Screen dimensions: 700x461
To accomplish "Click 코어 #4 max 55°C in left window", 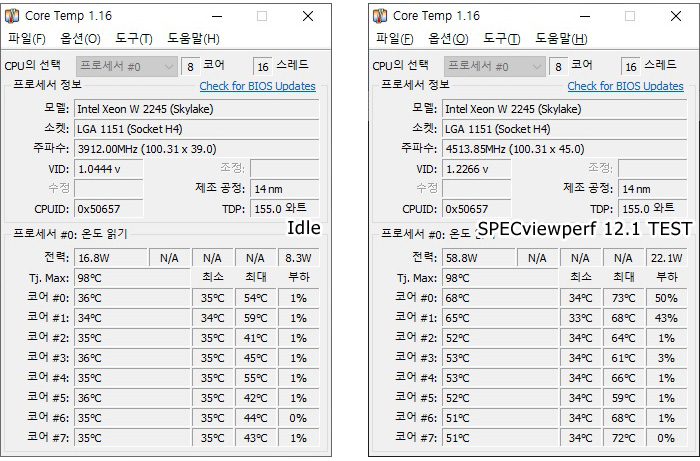I will [255, 378].
